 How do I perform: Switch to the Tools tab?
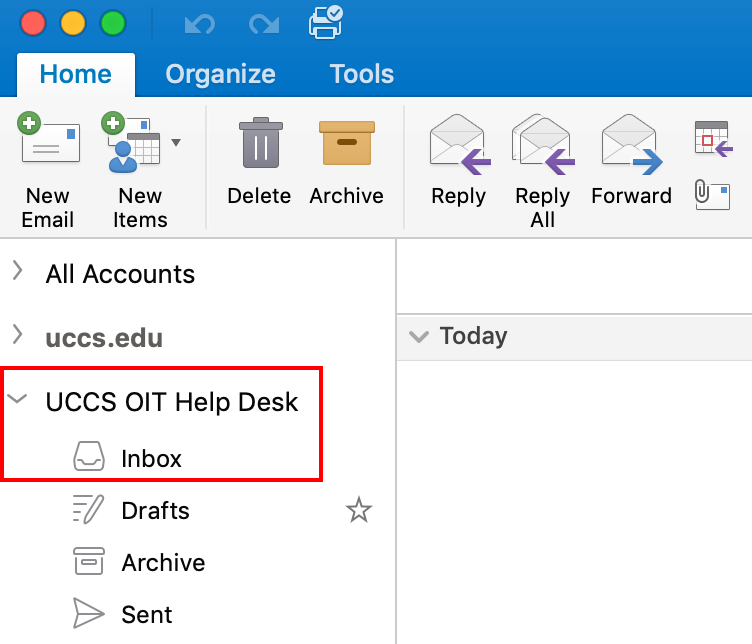click(x=362, y=74)
